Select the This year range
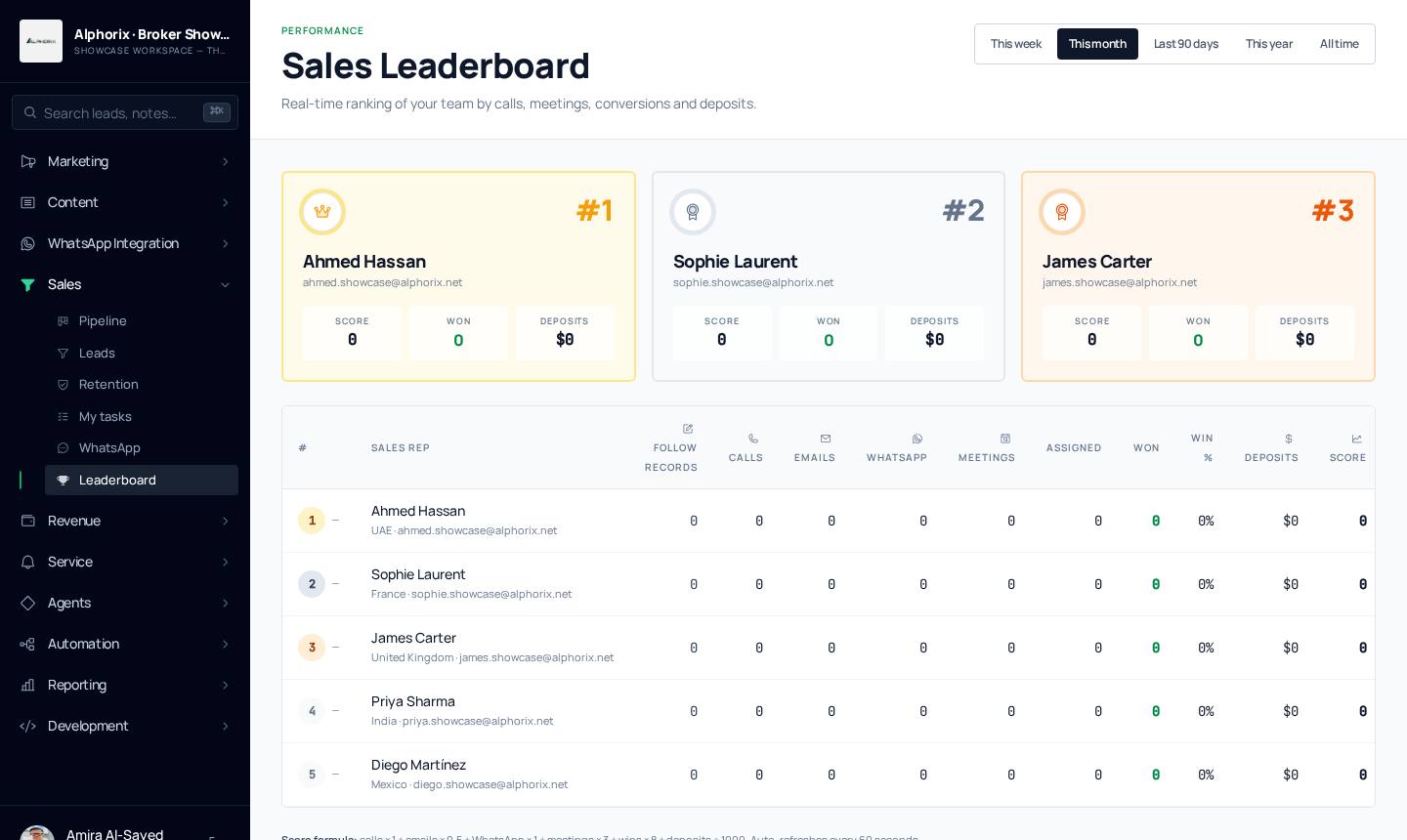The width and height of the screenshot is (1407, 840). click(x=1269, y=44)
